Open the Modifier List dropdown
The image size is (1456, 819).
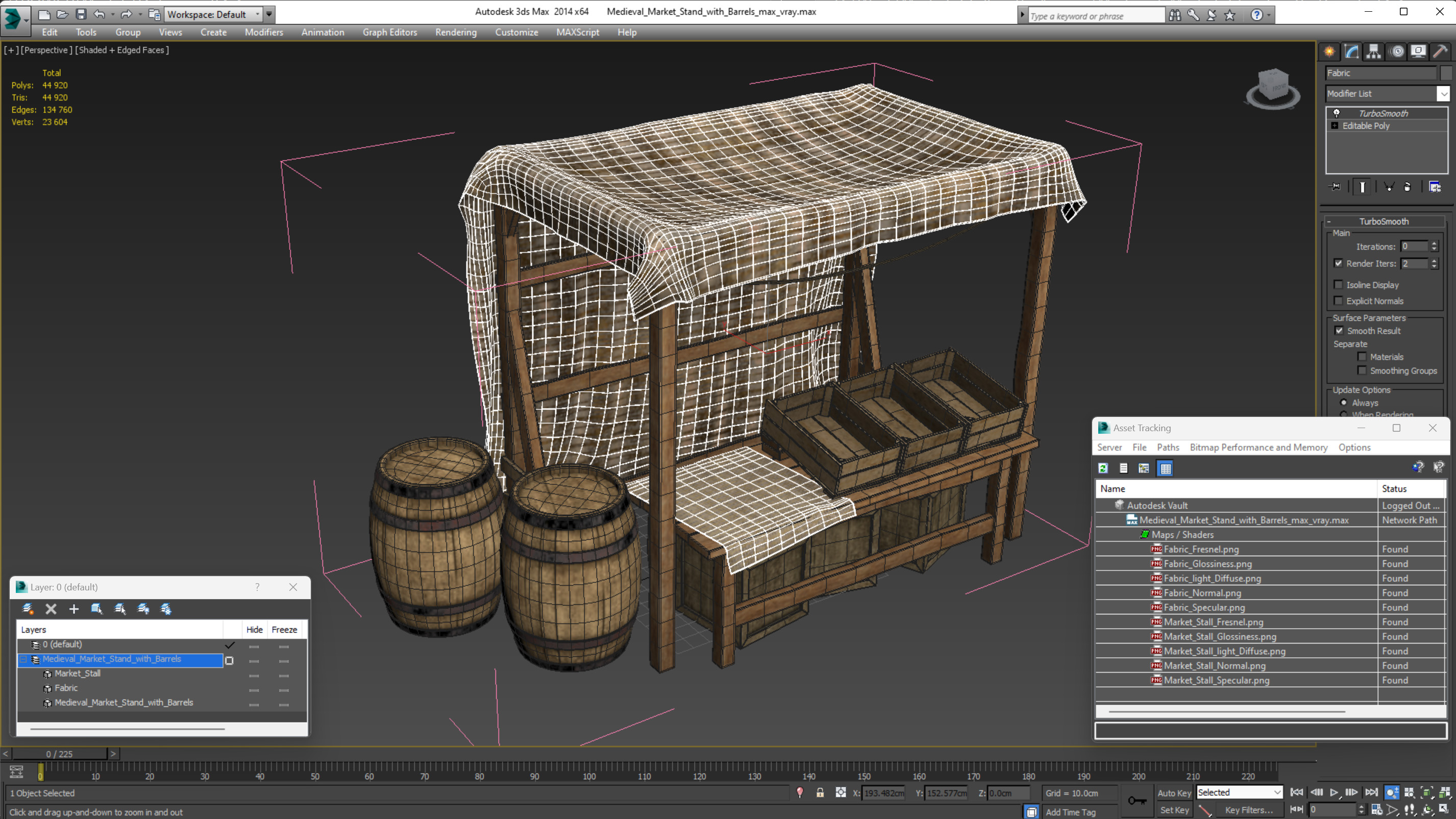tap(1387, 93)
